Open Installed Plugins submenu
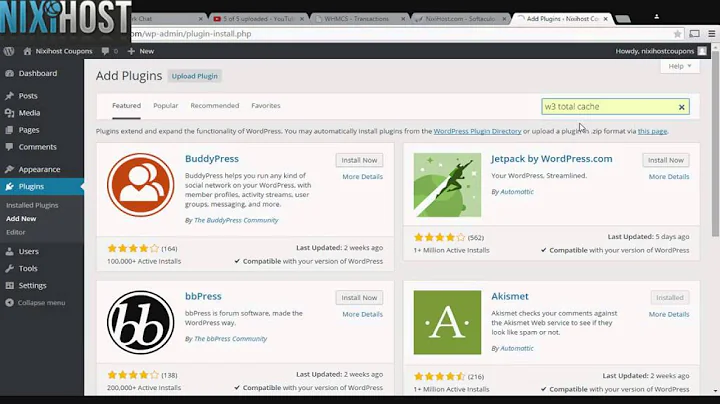 pos(32,205)
